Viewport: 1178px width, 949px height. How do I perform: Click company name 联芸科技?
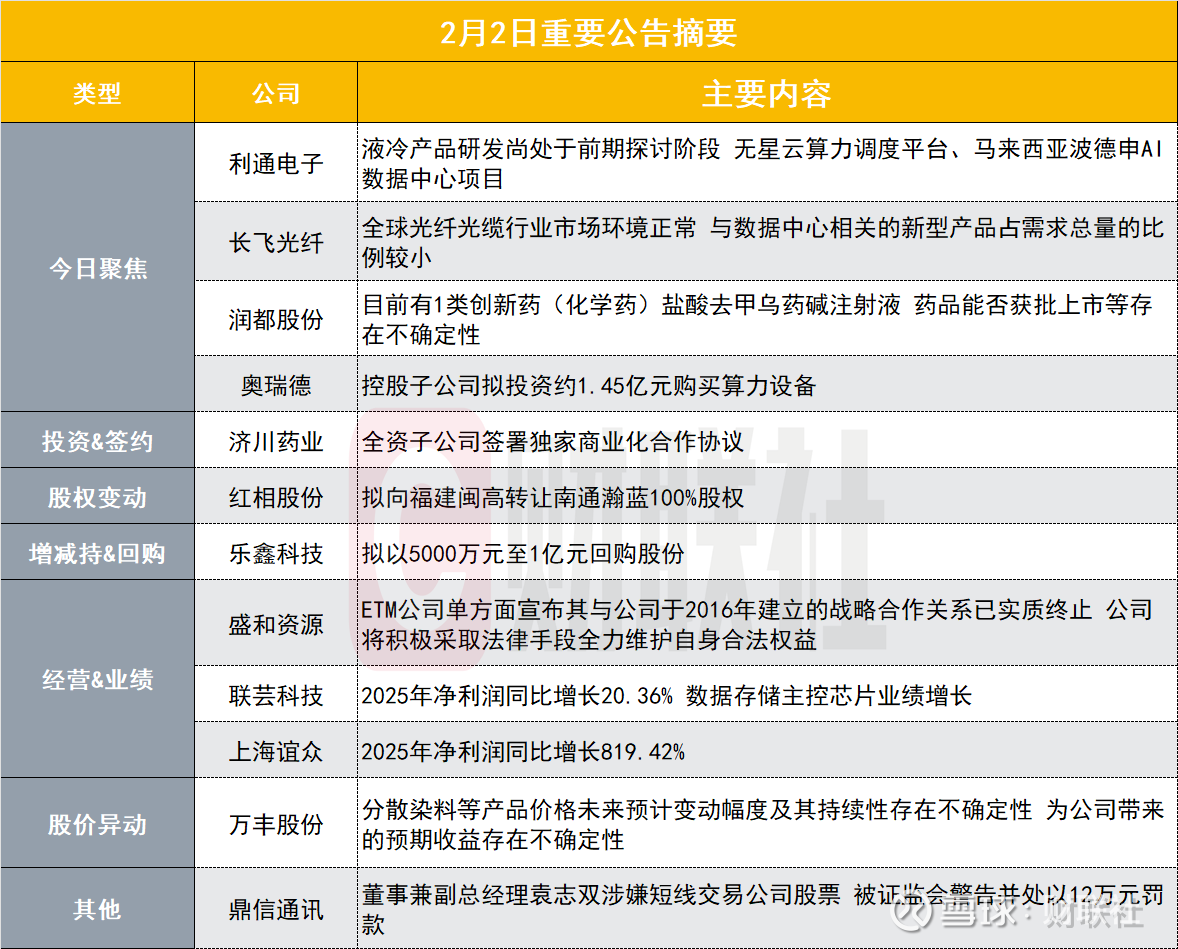pos(276,695)
